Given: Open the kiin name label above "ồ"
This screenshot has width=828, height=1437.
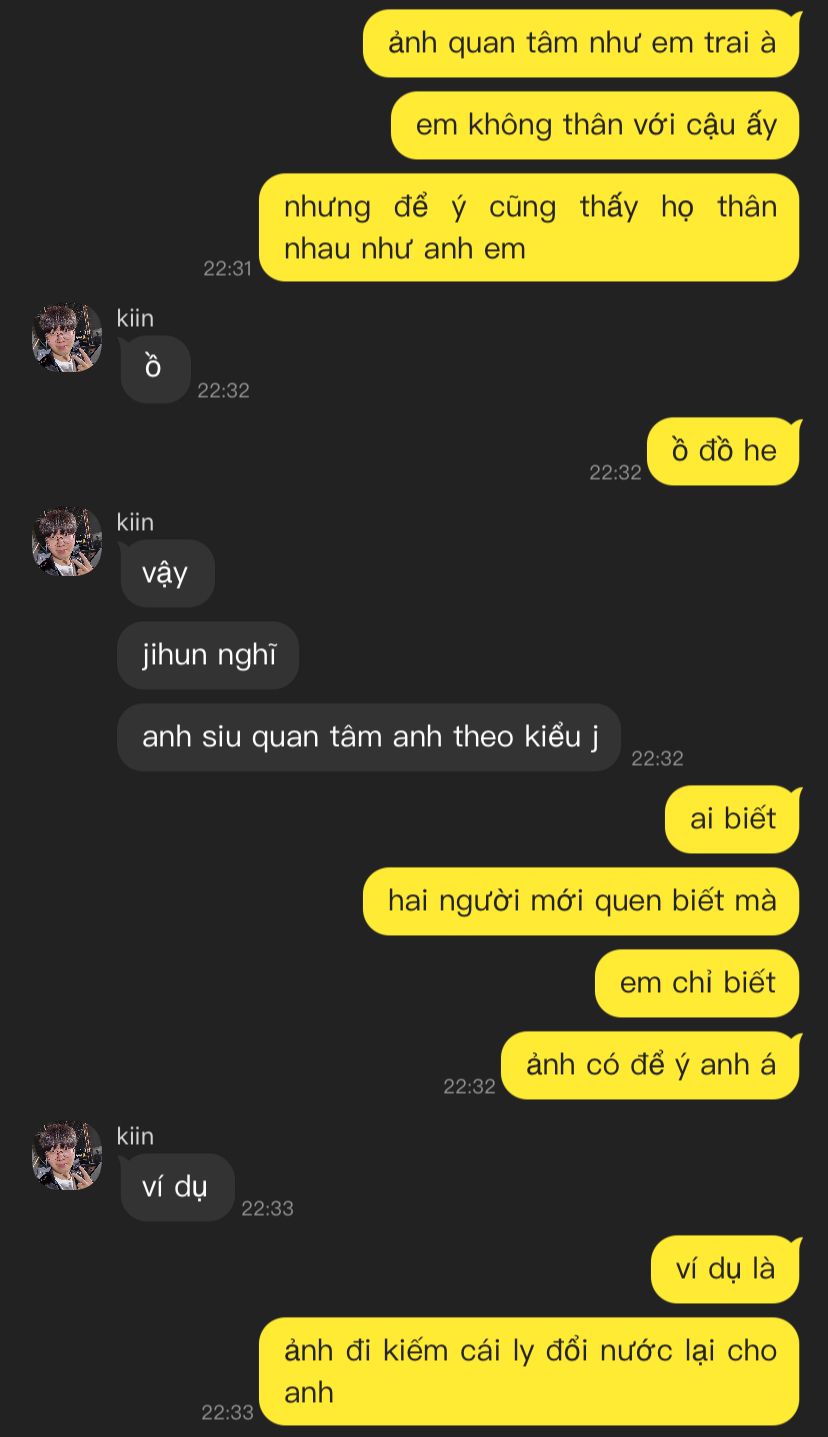Looking at the screenshot, I should point(135,318).
